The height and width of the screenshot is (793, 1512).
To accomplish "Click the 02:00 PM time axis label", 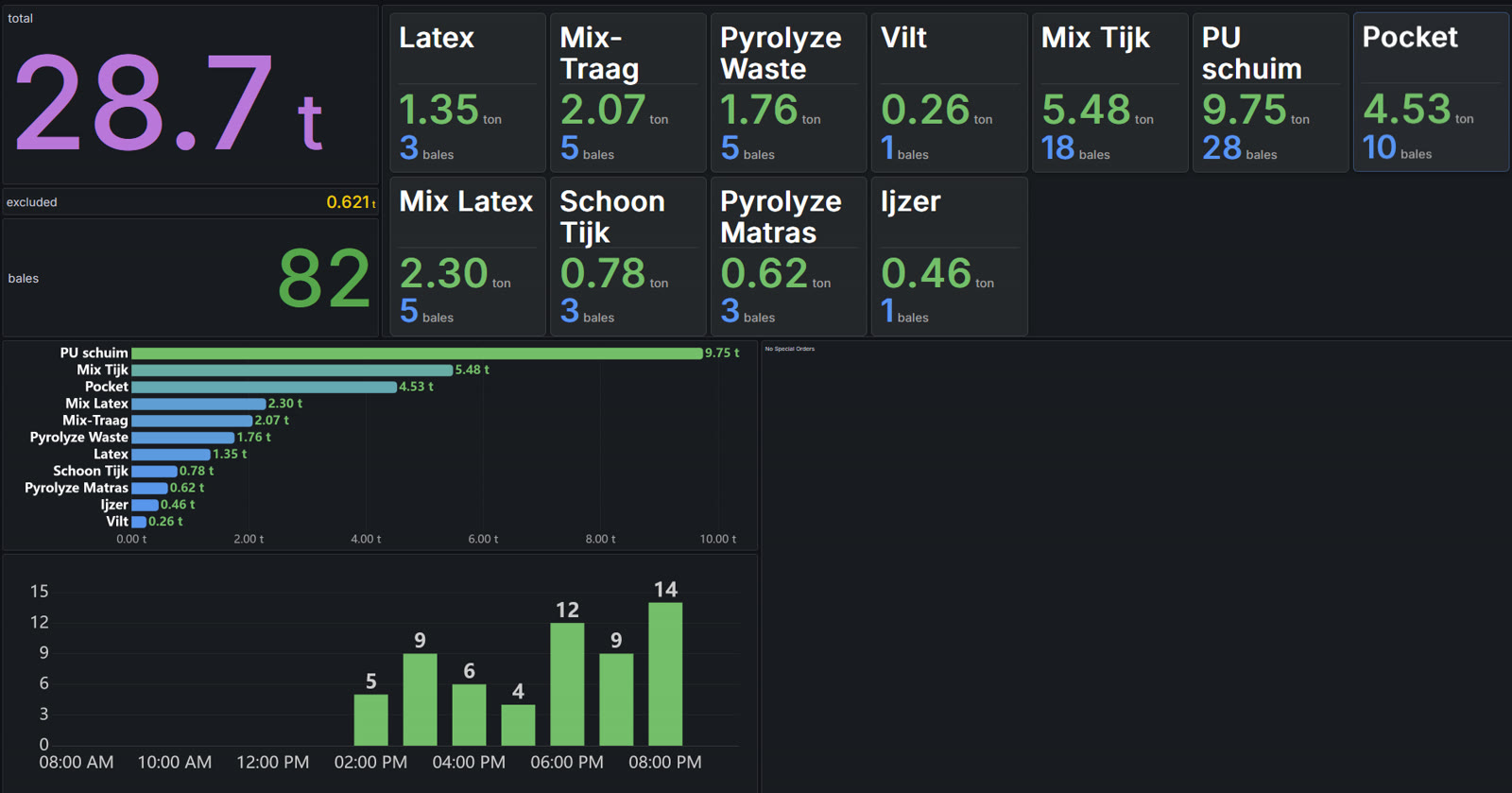I will point(370,763).
